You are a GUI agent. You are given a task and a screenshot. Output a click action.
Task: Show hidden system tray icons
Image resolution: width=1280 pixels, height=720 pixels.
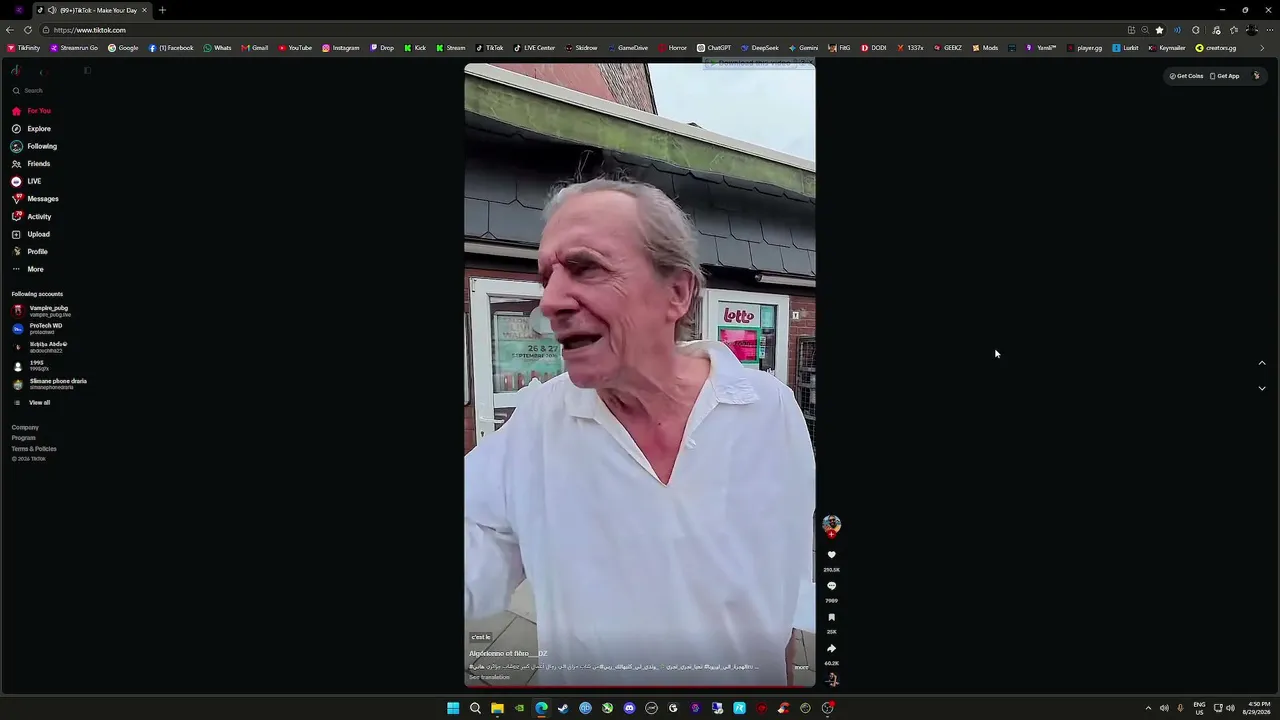pos(1148,708)
